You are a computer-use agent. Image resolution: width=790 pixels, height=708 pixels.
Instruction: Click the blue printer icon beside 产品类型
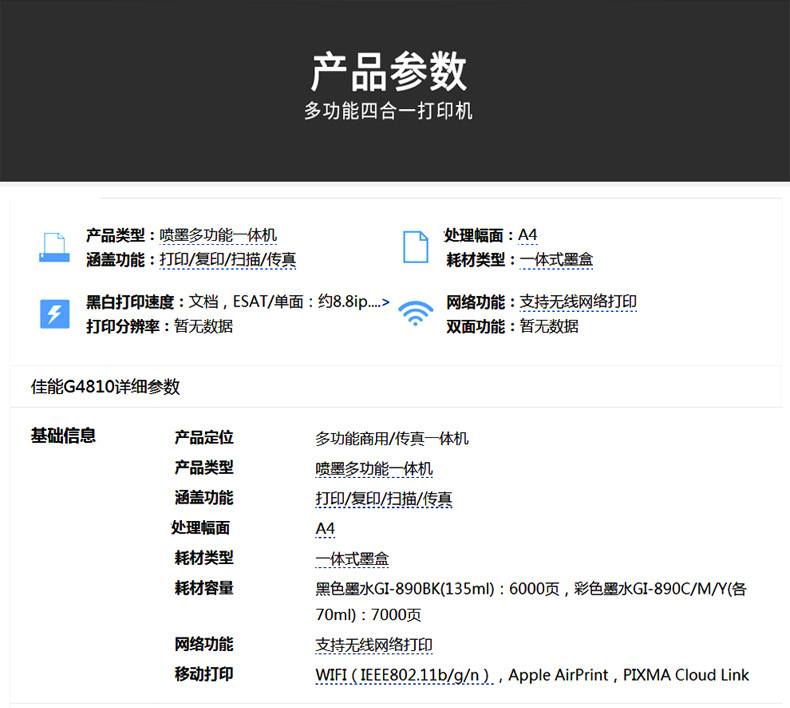click(54, 247)
